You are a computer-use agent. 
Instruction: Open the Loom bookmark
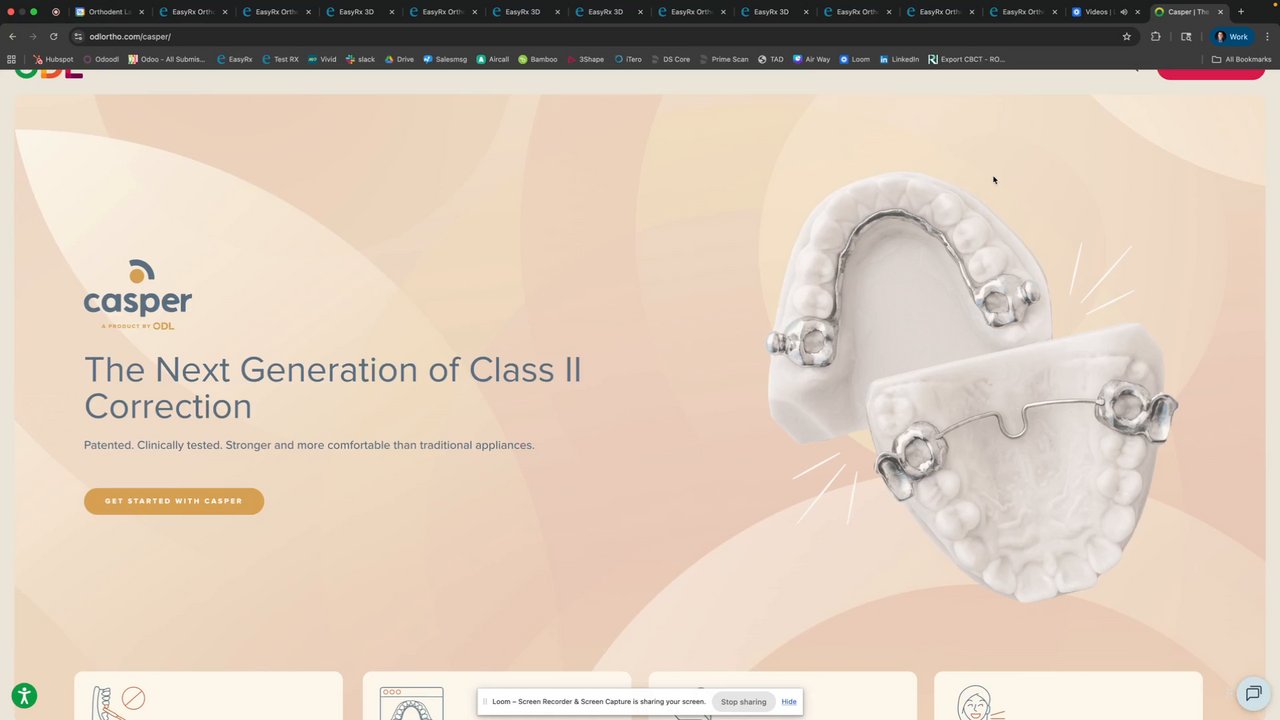point(855,59)
